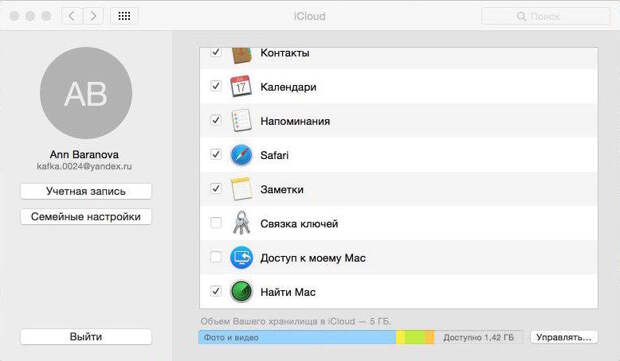The width and height of the screenshot is (620, 361).
Task: Click the Find My Mac radar icon
Action: click(241, 292)
